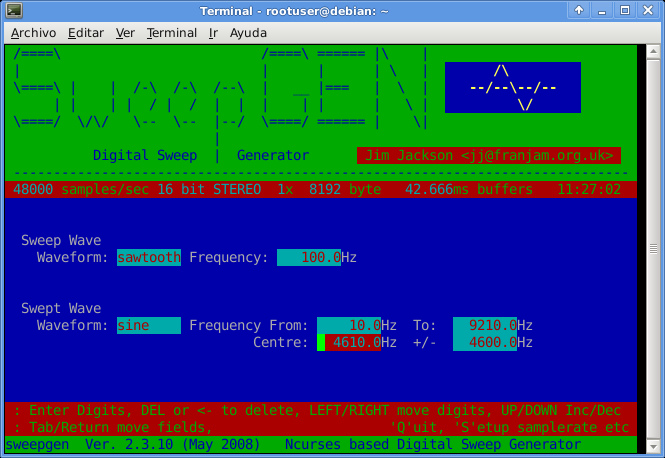Open the Archivo menu
665x458 pixels.
click(x=34, y=33)
